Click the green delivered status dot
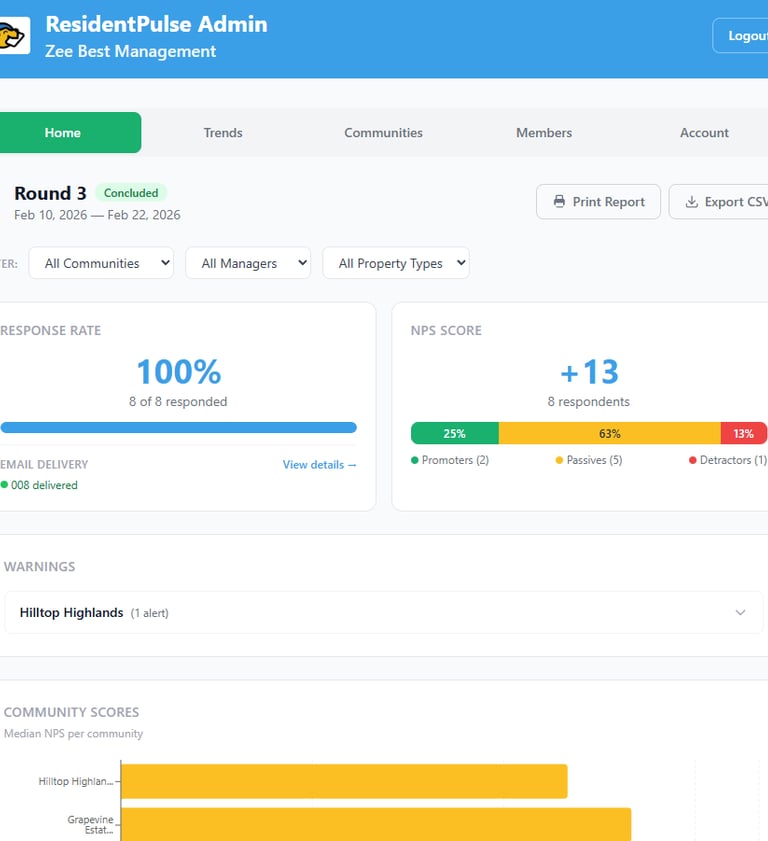Viewport: 768px width, 841px height. tap(4, 485)
